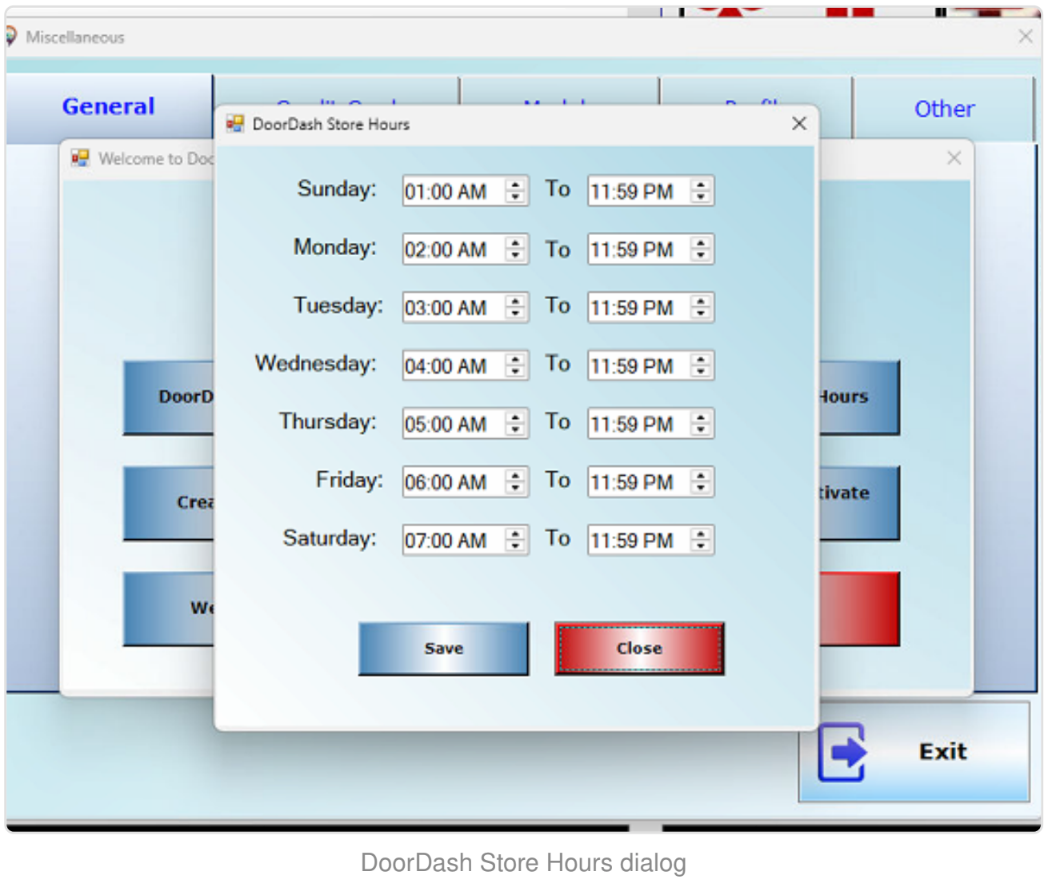Screen dimensions: 1046x884
Task: Click the DoorDash Store Hours title icon
Action: [235, 123]
